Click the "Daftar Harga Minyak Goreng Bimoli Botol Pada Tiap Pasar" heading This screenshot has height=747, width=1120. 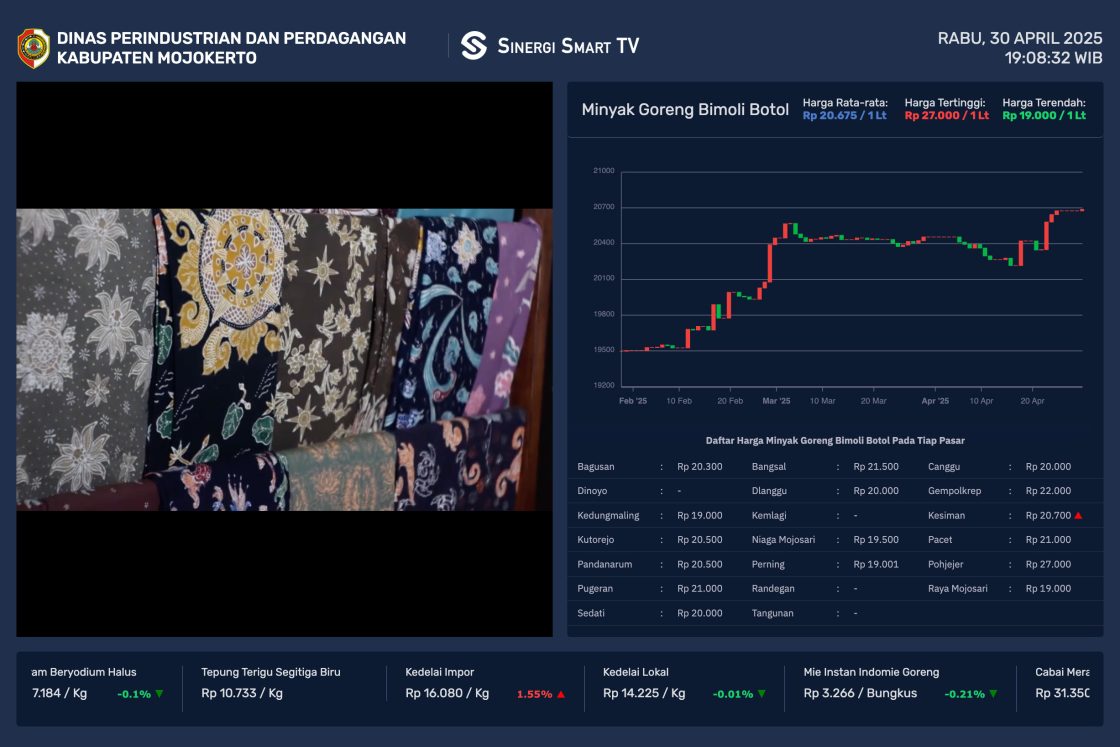(x=835, y=441)
